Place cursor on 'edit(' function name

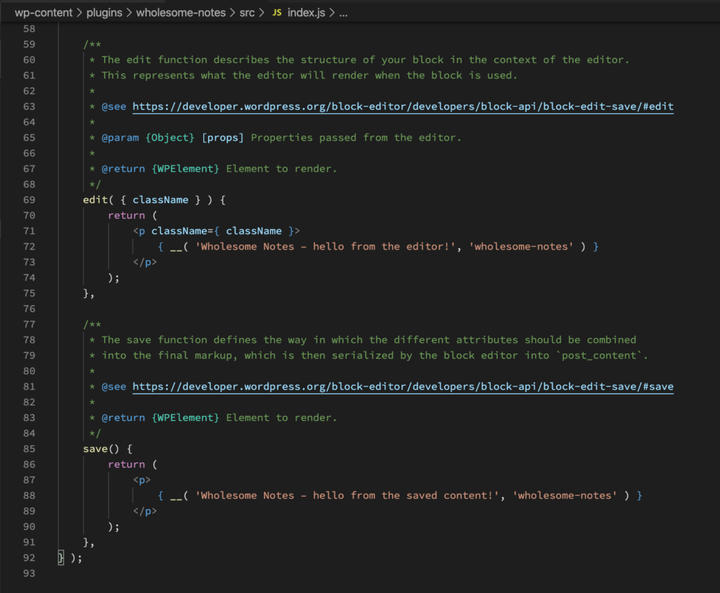pyautogui.click(x=95, y=200)
